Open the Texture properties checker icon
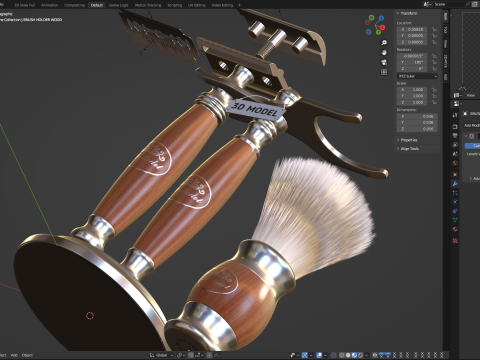The image size is (480, 360). [x=455, y=240]
